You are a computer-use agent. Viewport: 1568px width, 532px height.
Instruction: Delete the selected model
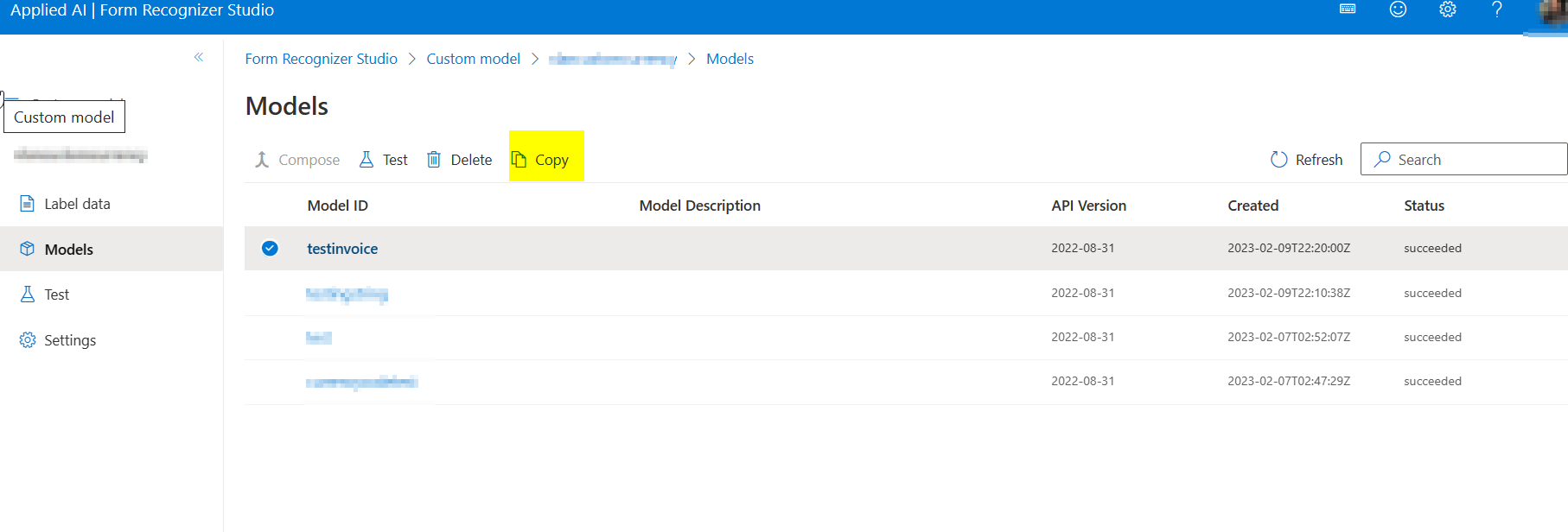pyautogui.click(x=459, y=160)
